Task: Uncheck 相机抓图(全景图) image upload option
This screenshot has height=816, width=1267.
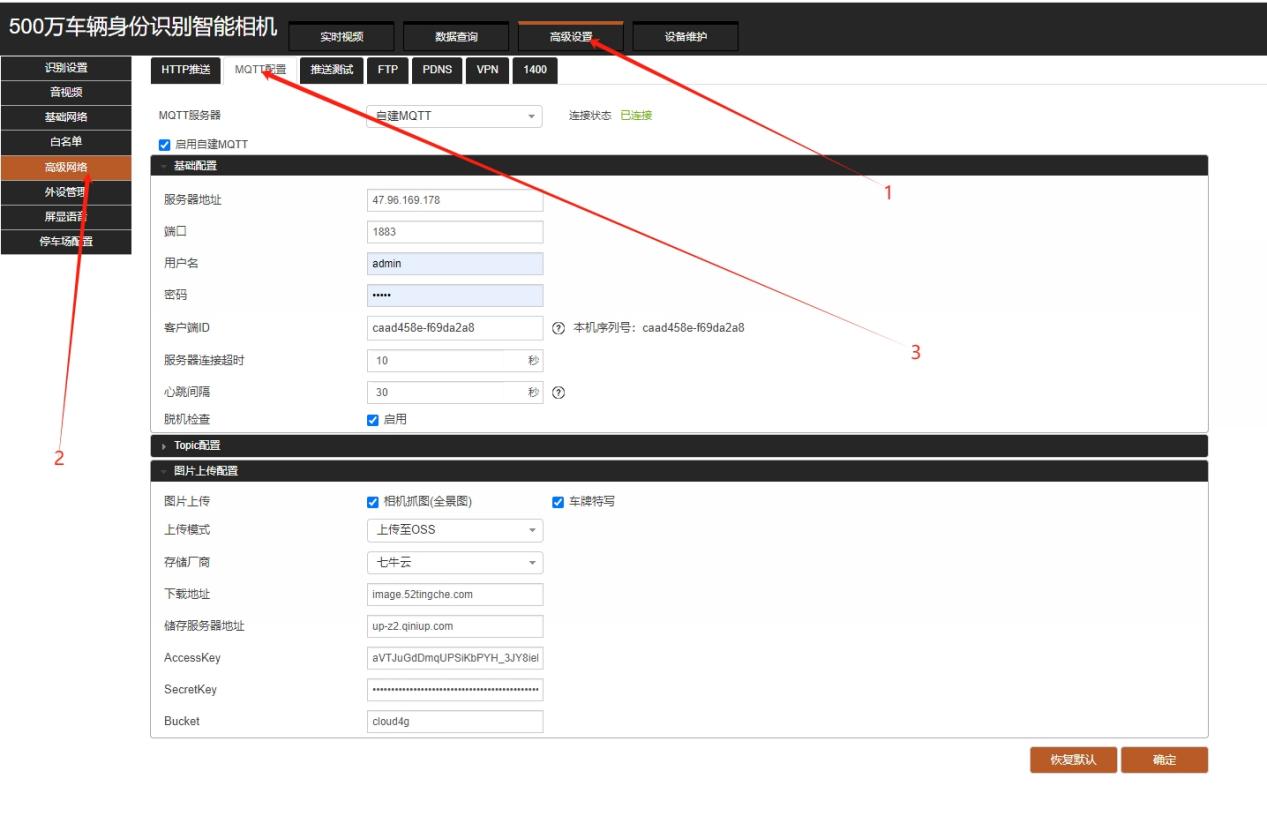Action: pos(374,502)
